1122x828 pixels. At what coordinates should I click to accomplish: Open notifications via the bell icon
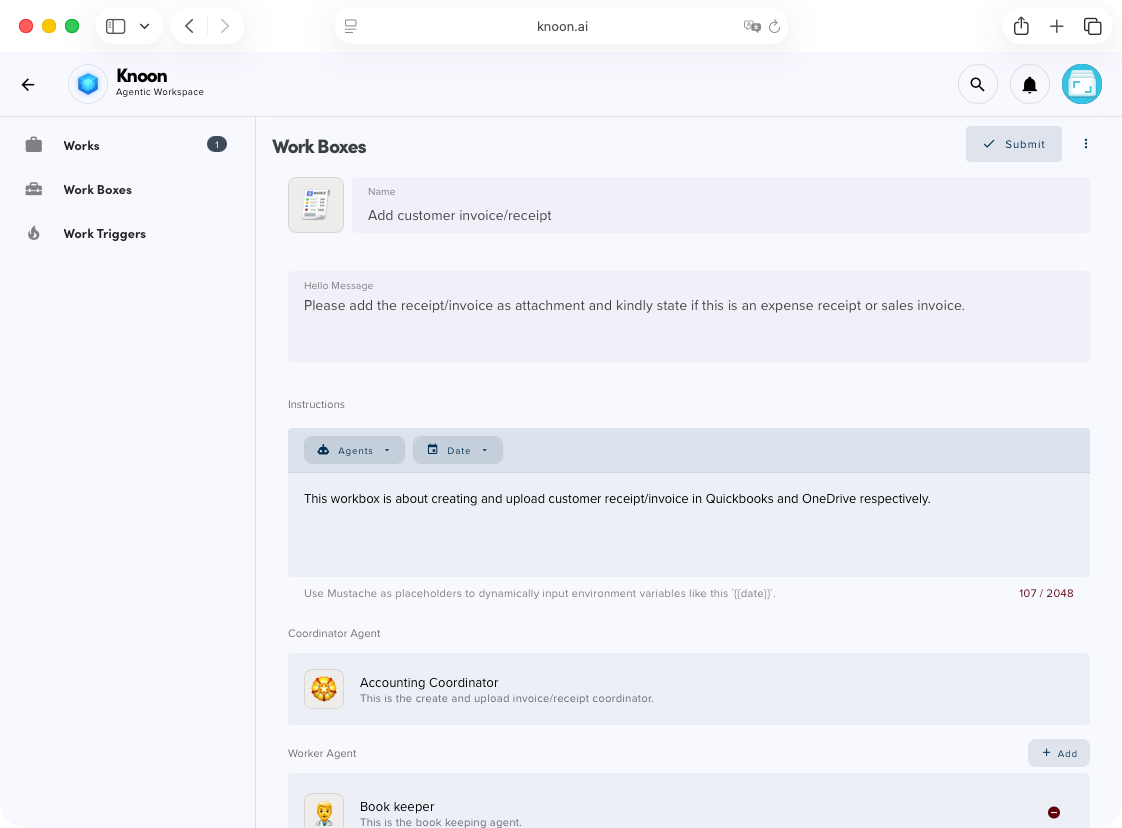pos(1029,84)
